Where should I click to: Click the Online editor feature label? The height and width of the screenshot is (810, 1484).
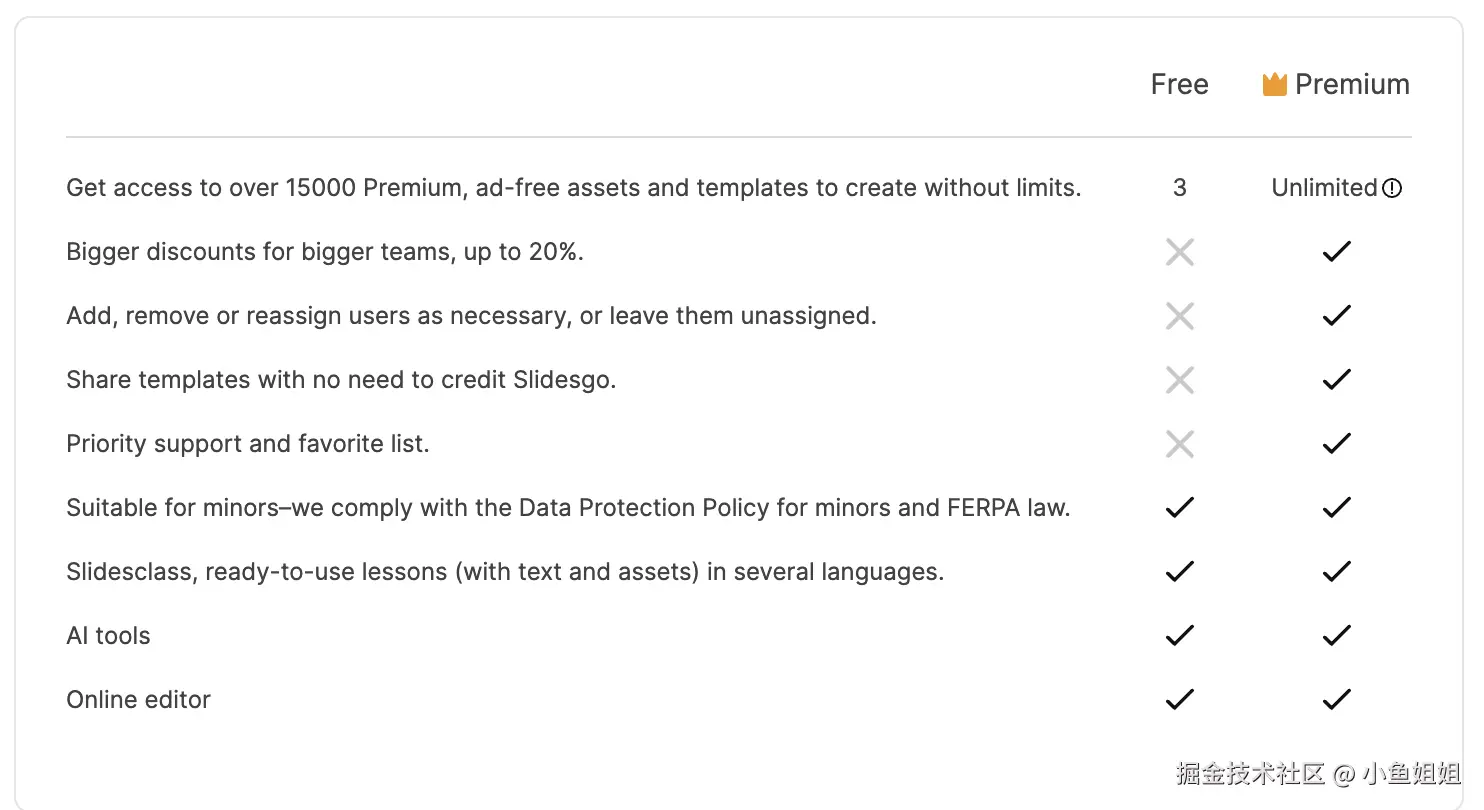click(138, 700)
